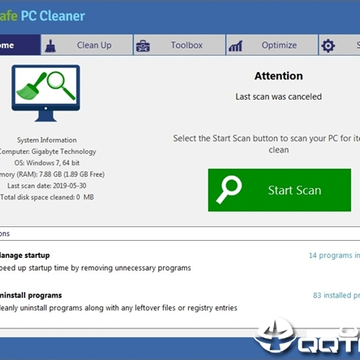Click the Uninstall programs heading
The width and height of the screenshot is (360, 360).
[x=30, y=295]
